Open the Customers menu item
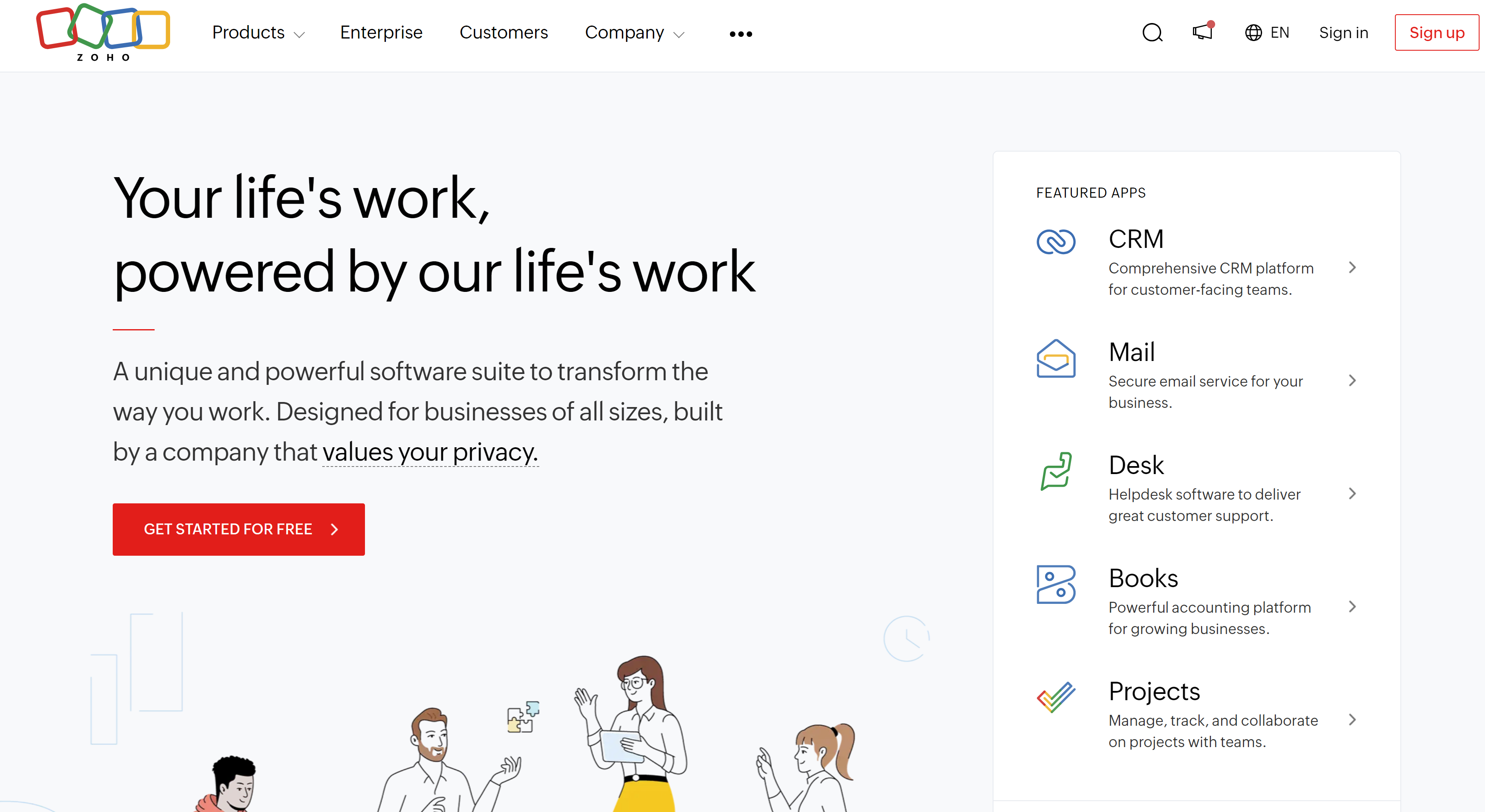Image resolution: width=1485 pixels, height=812 pixels. pyautogui.click(x=503, y=32)
